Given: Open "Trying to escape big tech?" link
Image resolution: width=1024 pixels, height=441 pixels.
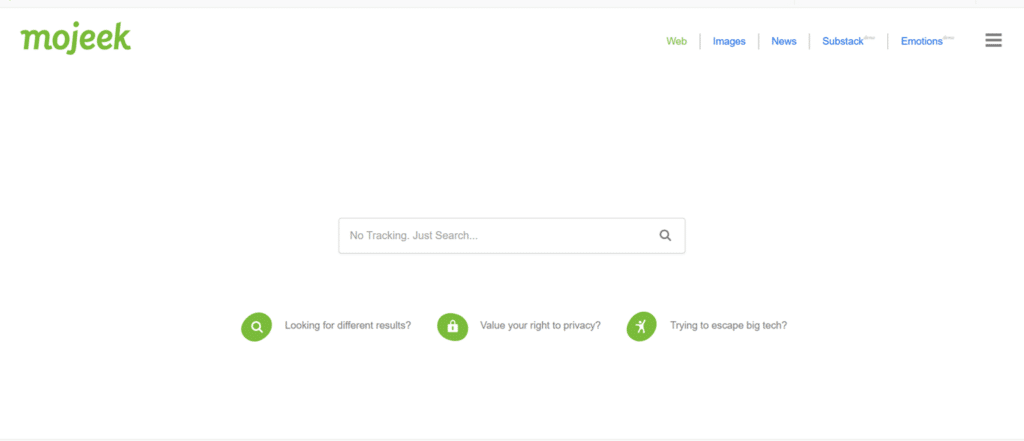Looking at the screenshot, I should [728, 325].
